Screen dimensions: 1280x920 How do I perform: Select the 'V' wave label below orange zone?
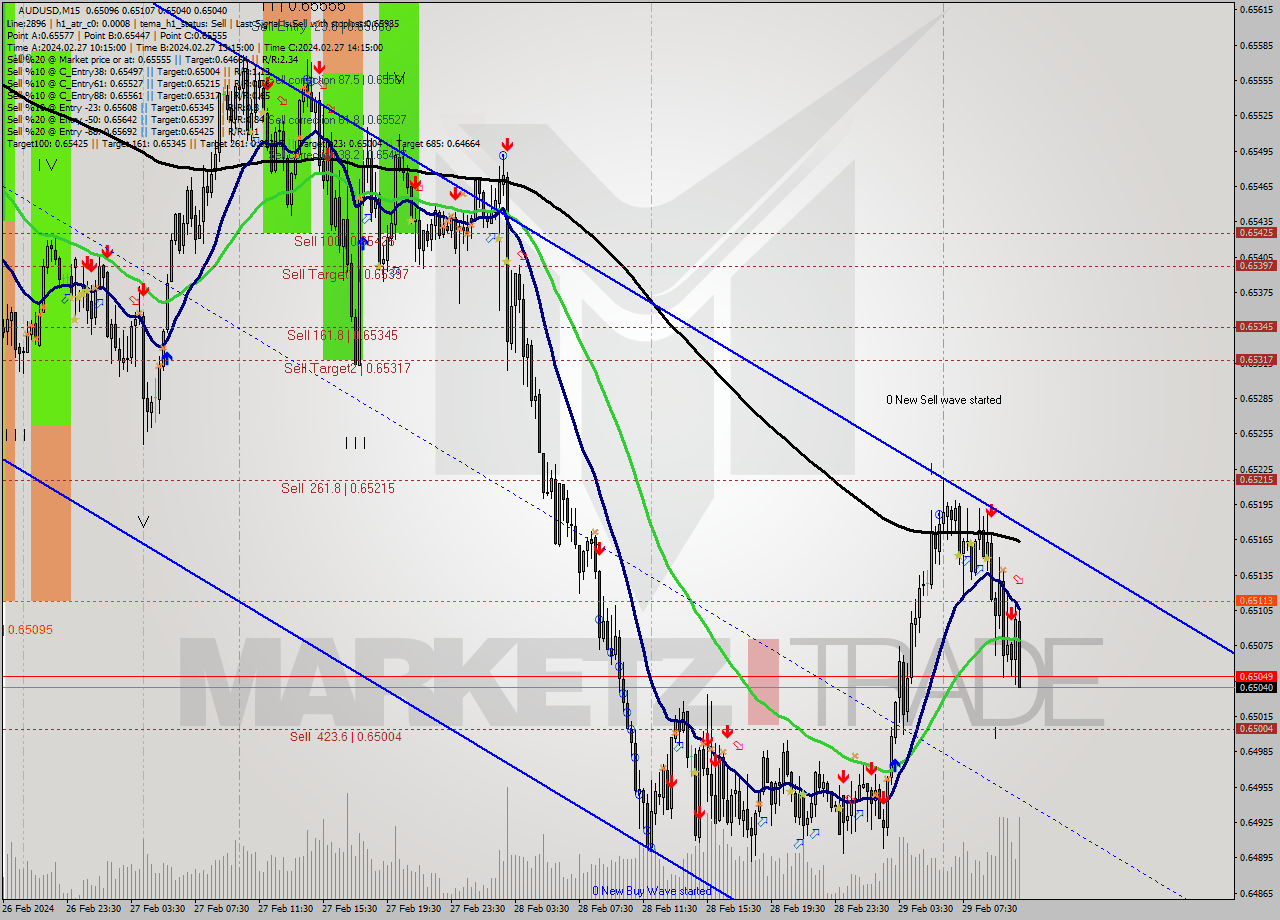(143, 521)
